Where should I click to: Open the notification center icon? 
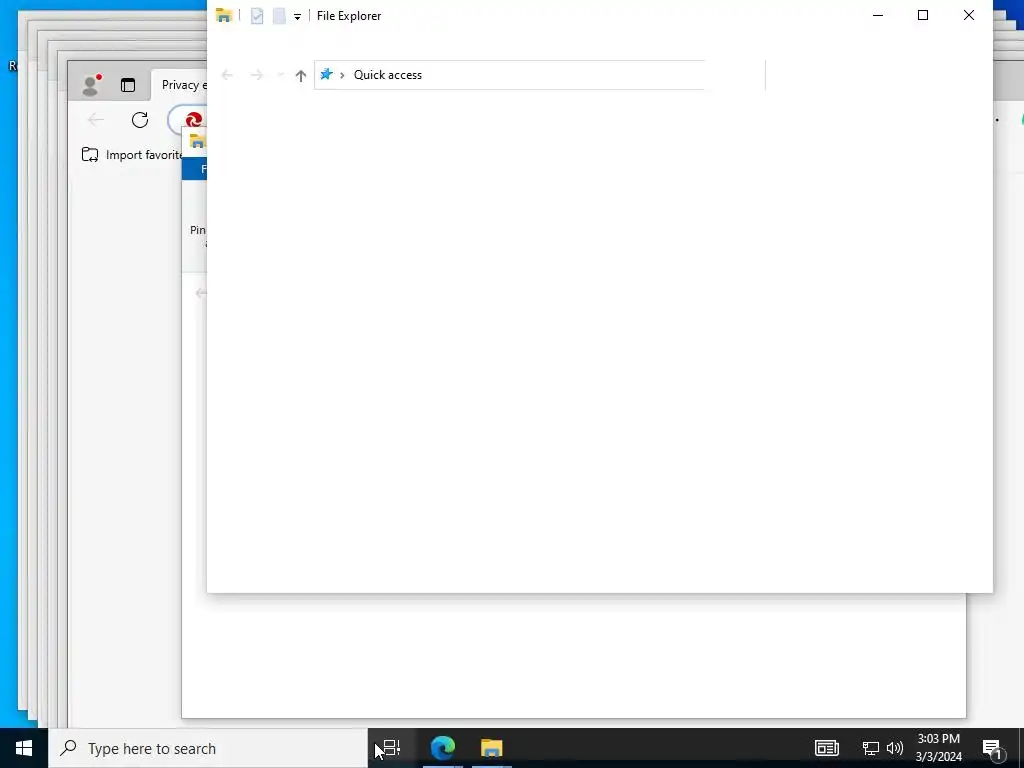tap(993, 749)
